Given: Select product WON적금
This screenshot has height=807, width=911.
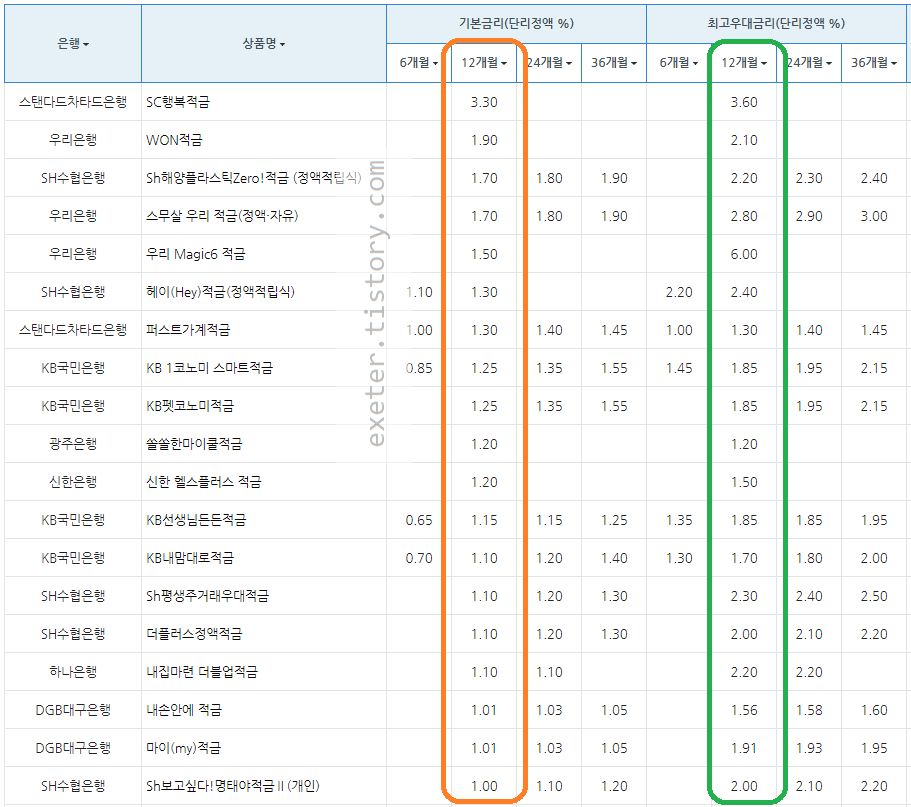Looking at the screenshot, I should pyautogui.click(x=174, y=139).
